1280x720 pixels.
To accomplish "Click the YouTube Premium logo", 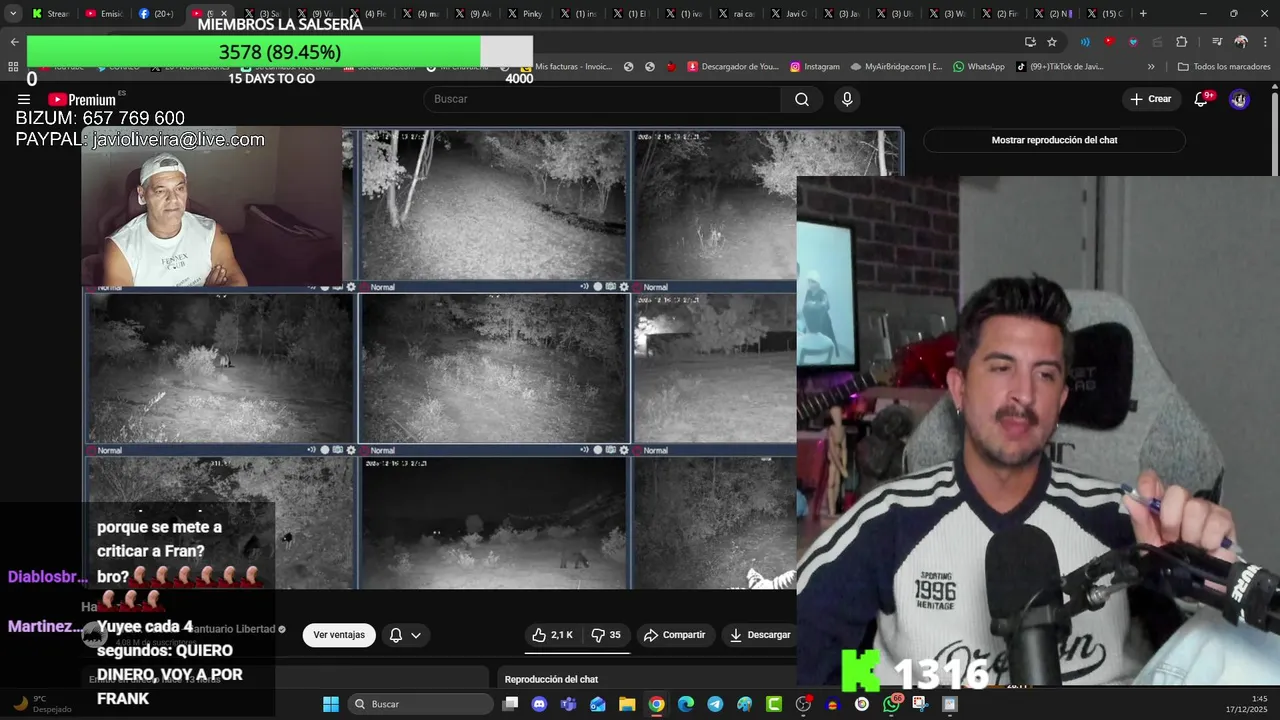I will point(82,99).
